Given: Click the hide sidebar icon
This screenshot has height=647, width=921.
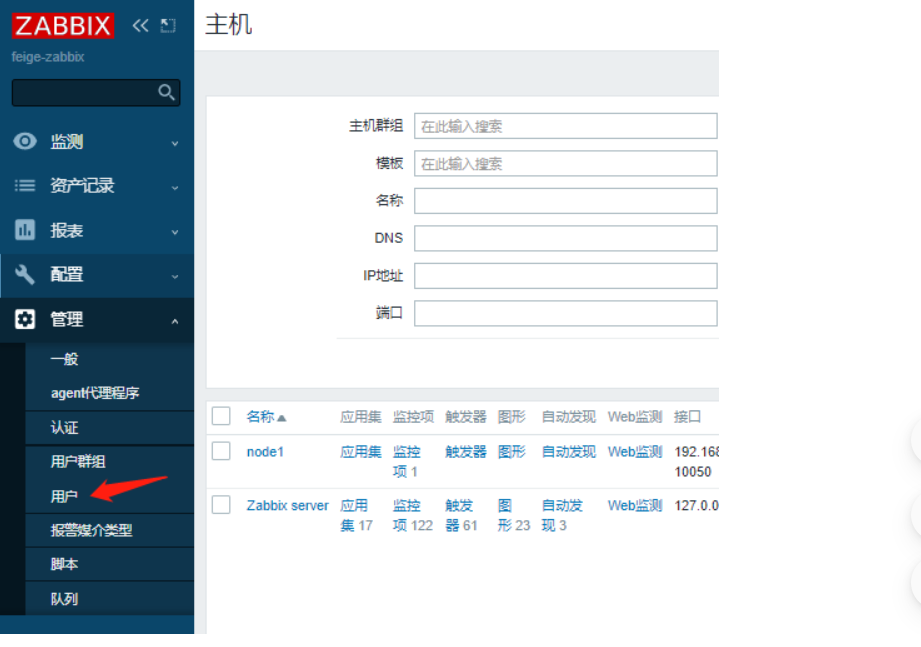Looking at the screenshot, I should tap(167, 26).
